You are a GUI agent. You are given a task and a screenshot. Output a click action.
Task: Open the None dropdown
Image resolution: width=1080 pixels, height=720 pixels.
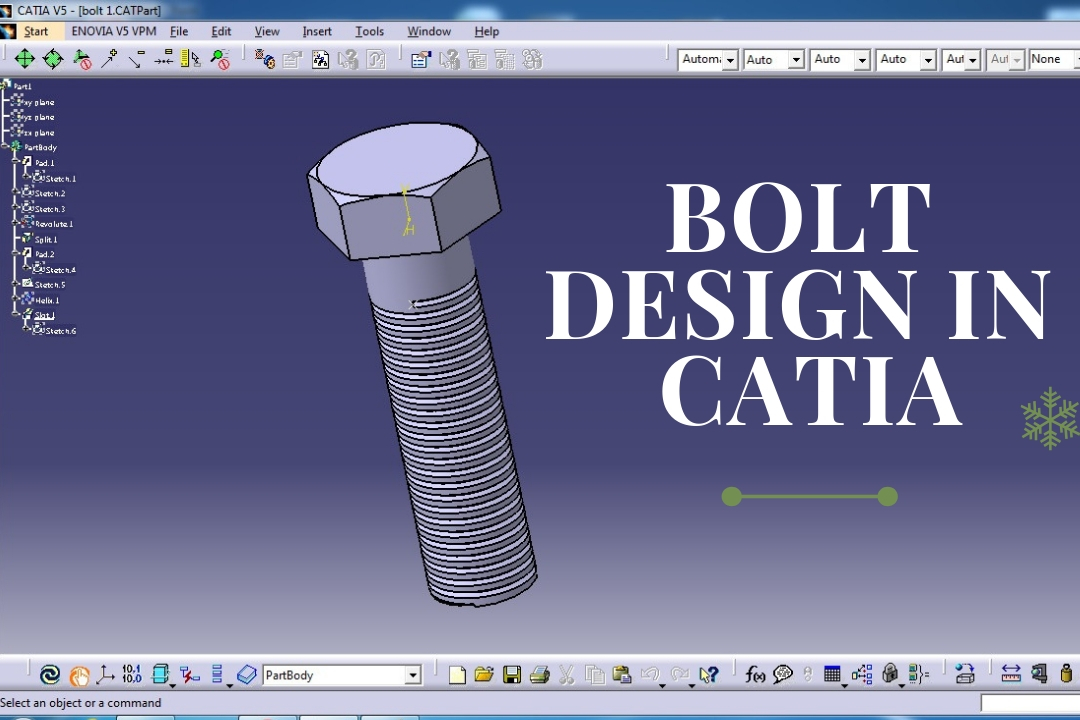point(1054,60)
